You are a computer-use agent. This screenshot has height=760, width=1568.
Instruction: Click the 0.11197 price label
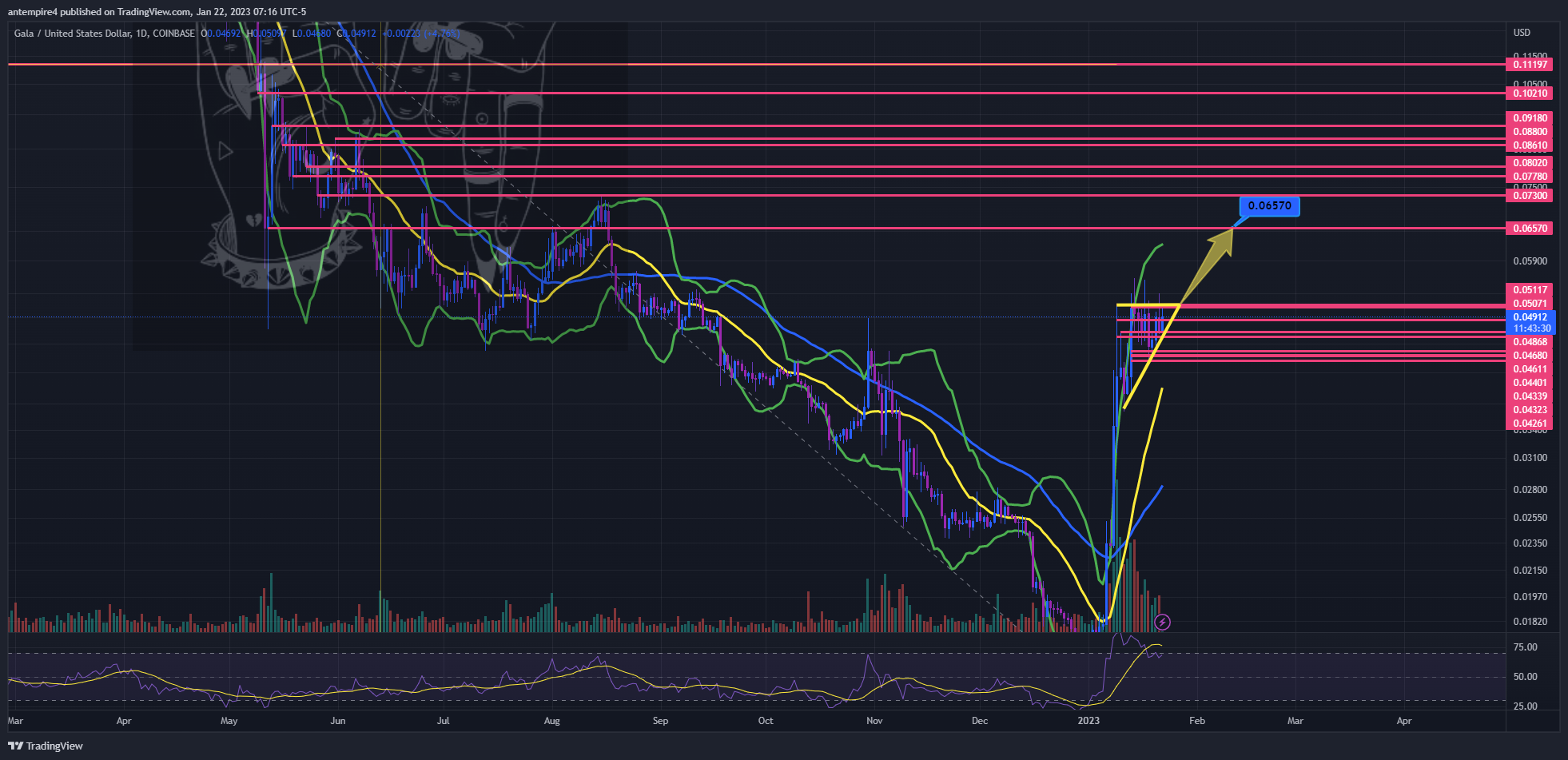point(1530,64)
